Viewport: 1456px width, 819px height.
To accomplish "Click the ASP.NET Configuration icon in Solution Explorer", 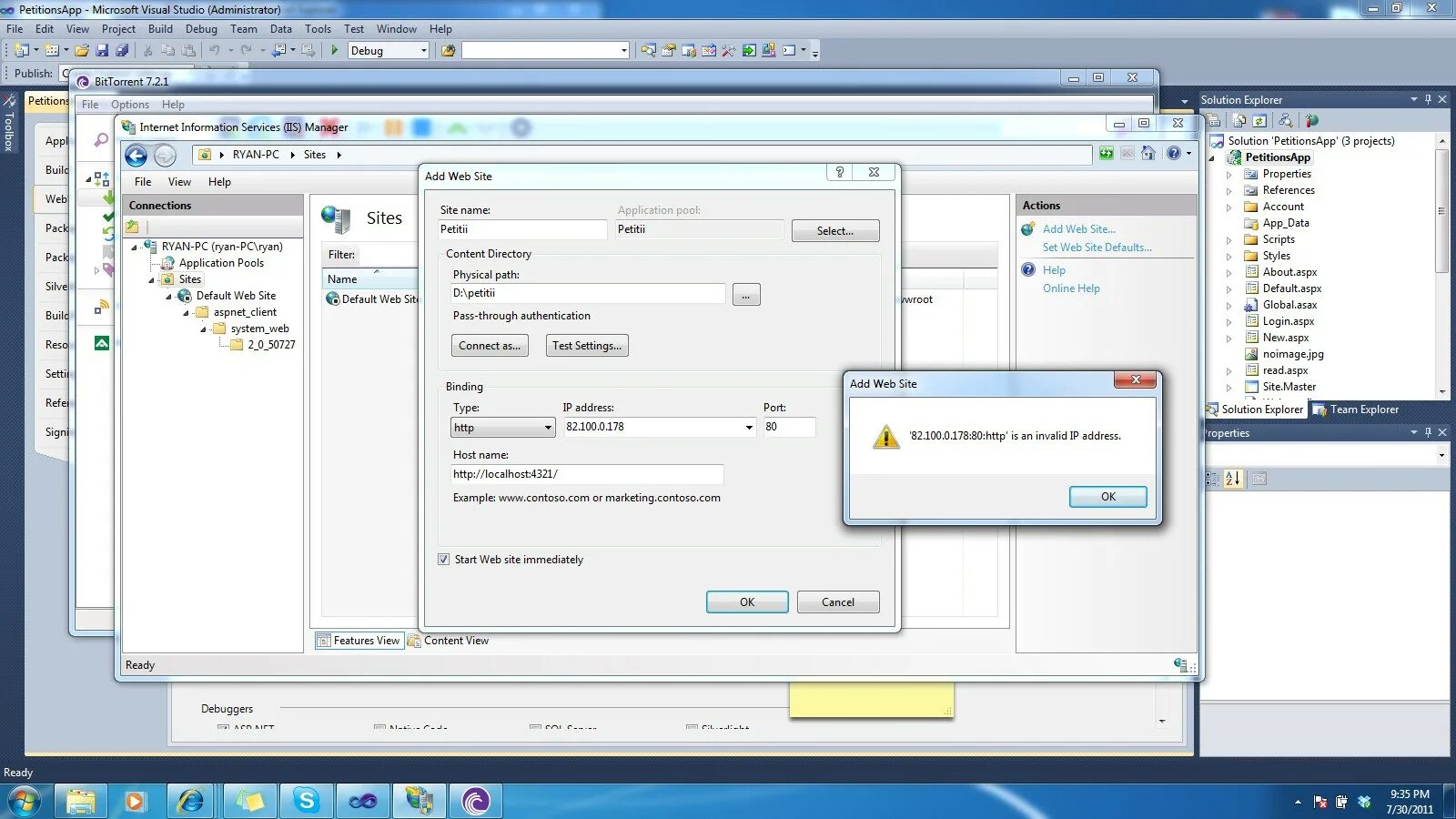I will [1311, 120].
